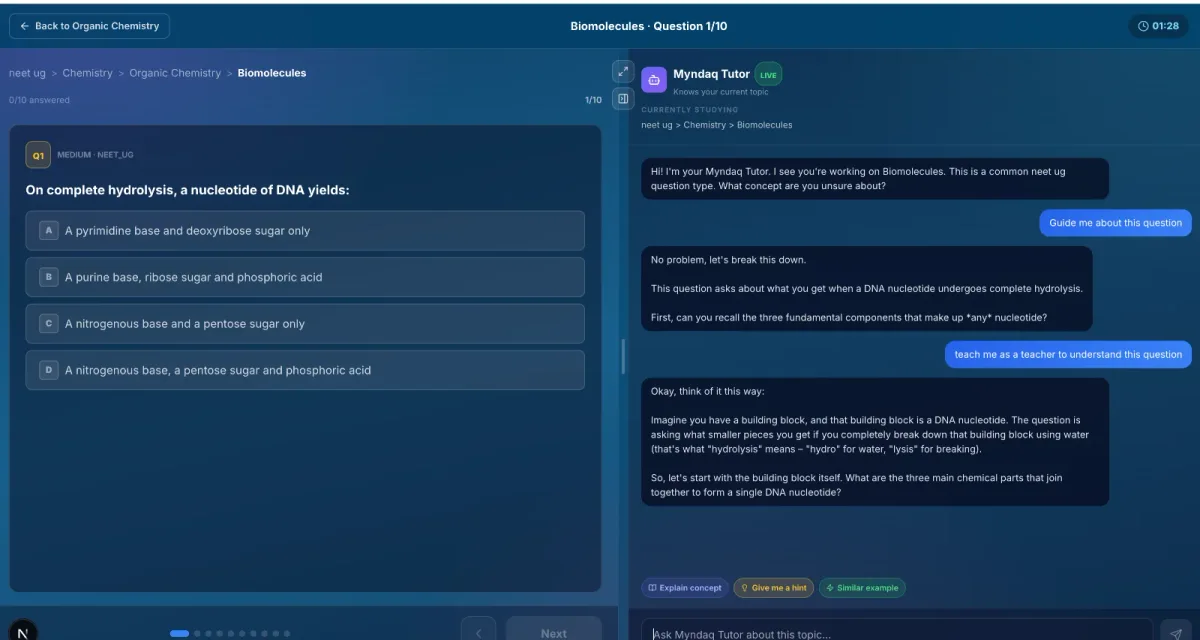Click the timer showing 01:28
This screenshot has width=1200, height=640.
(1159, 26)
